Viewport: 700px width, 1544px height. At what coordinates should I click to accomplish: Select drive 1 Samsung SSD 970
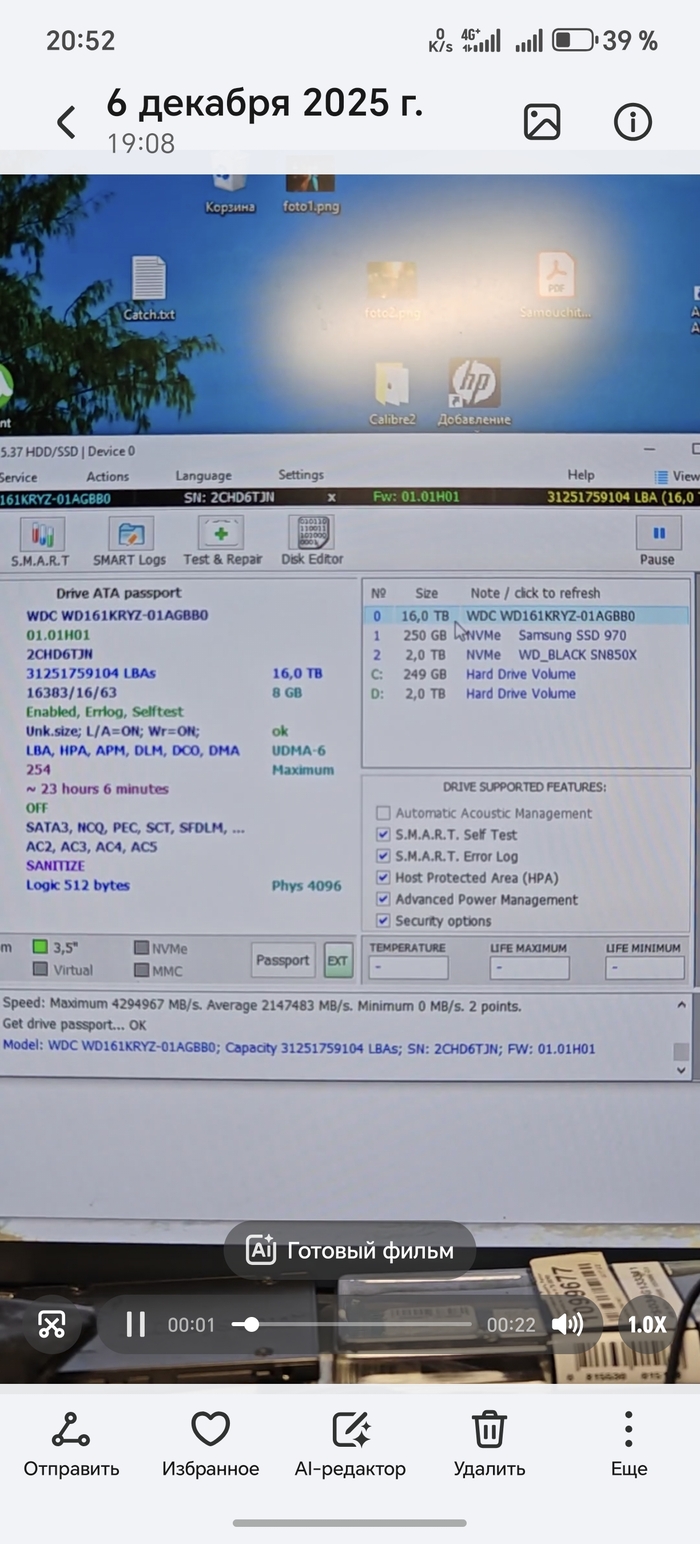(525, 635)
